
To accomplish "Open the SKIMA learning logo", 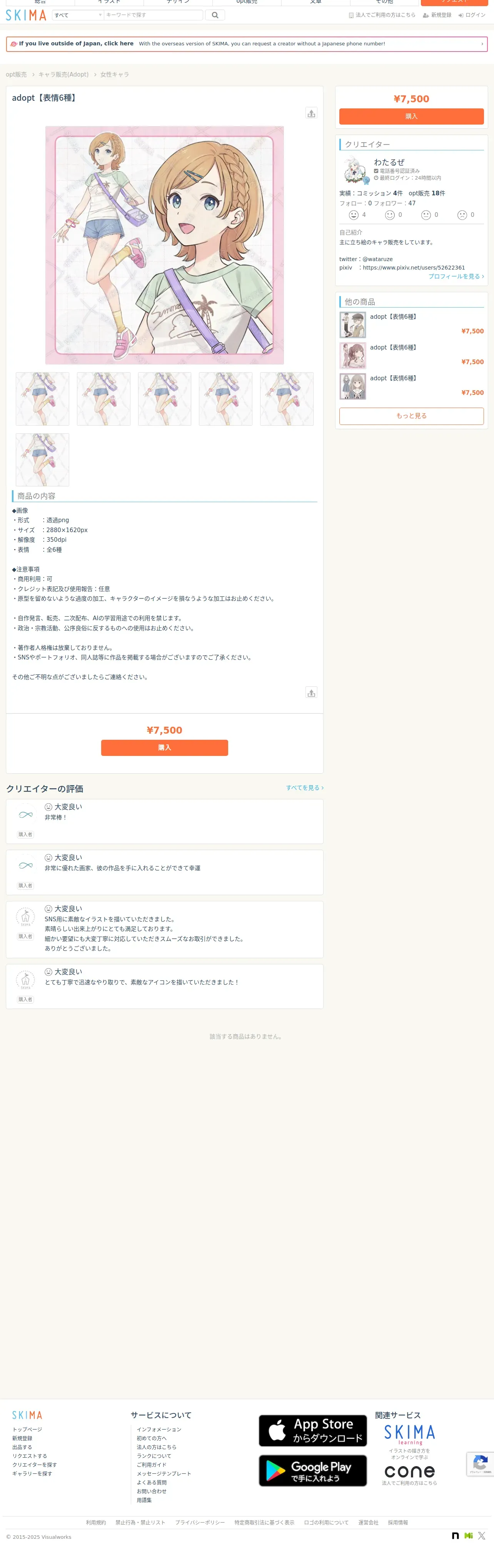I will tap(409, 1435).
